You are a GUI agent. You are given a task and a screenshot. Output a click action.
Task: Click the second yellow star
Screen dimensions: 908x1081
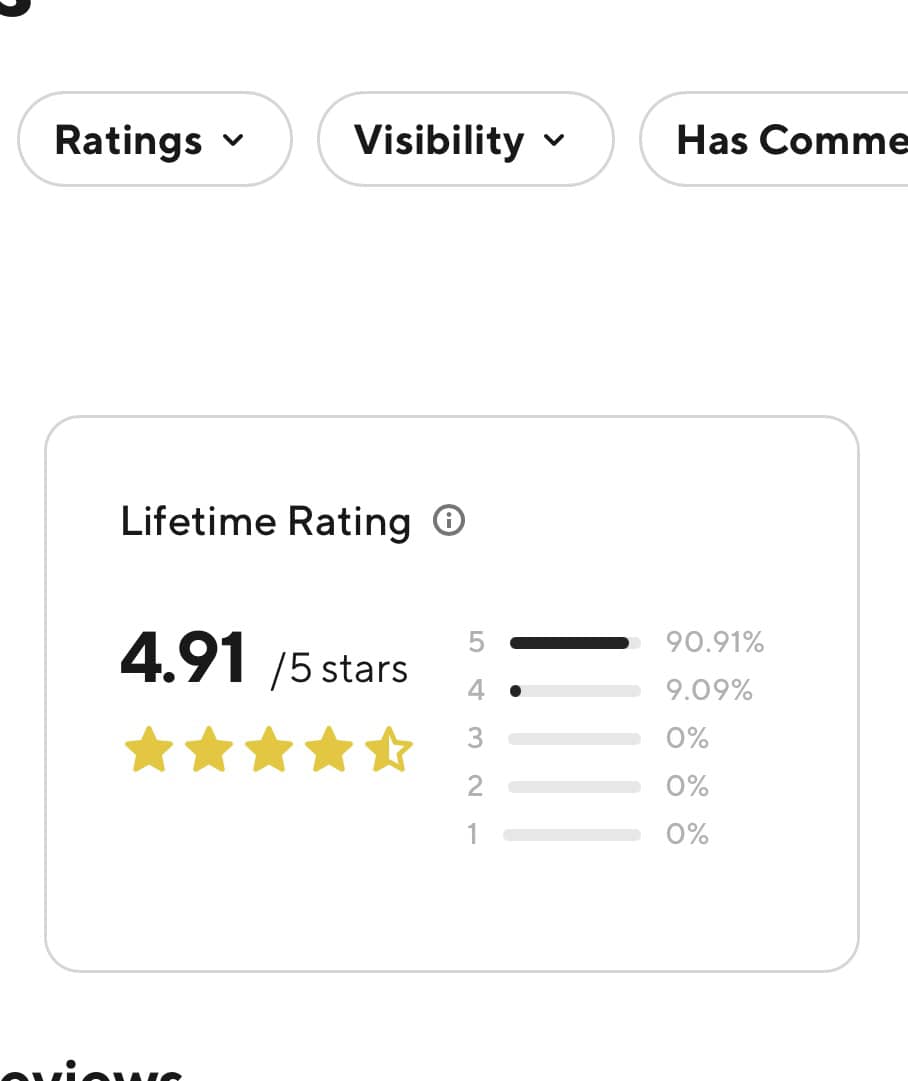pyautogui.click(x=209, y=749)
